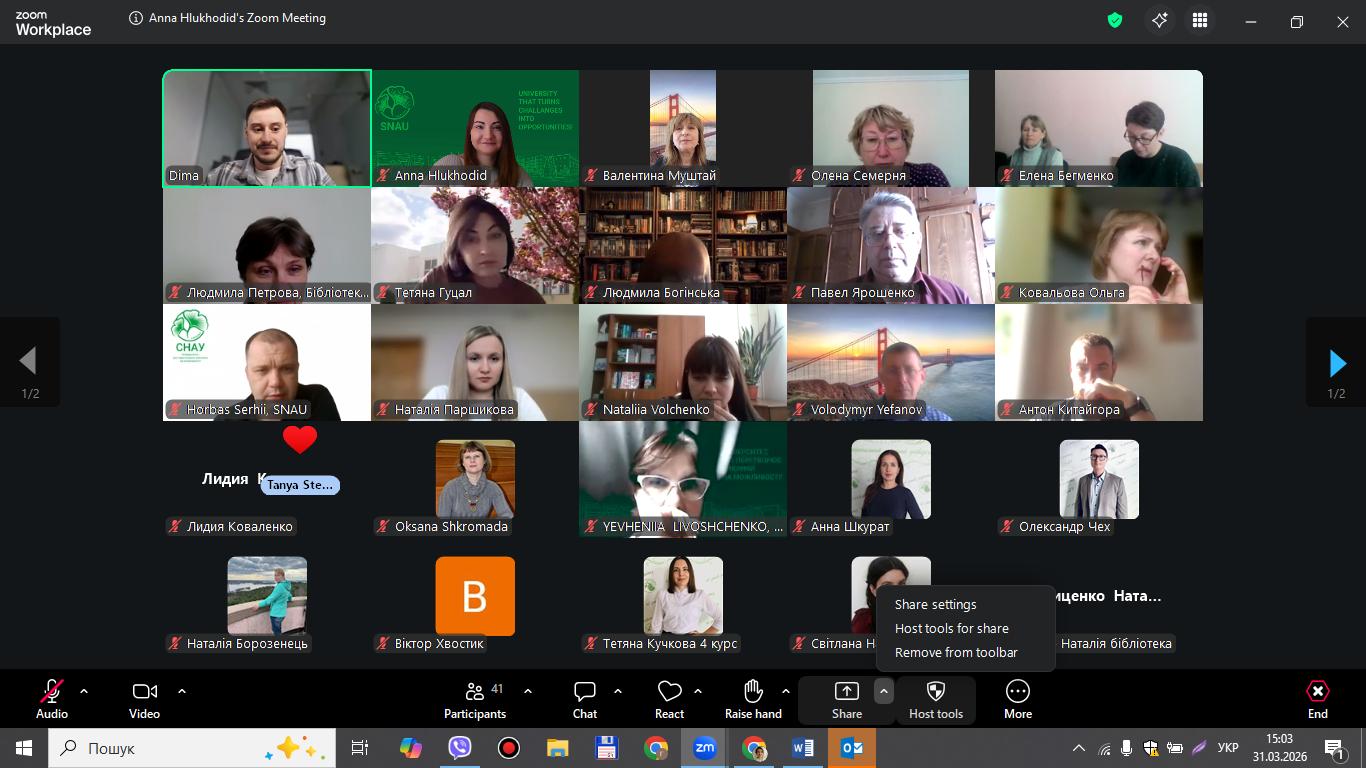
Task: Open Host tools shield button
Action: 936,699
